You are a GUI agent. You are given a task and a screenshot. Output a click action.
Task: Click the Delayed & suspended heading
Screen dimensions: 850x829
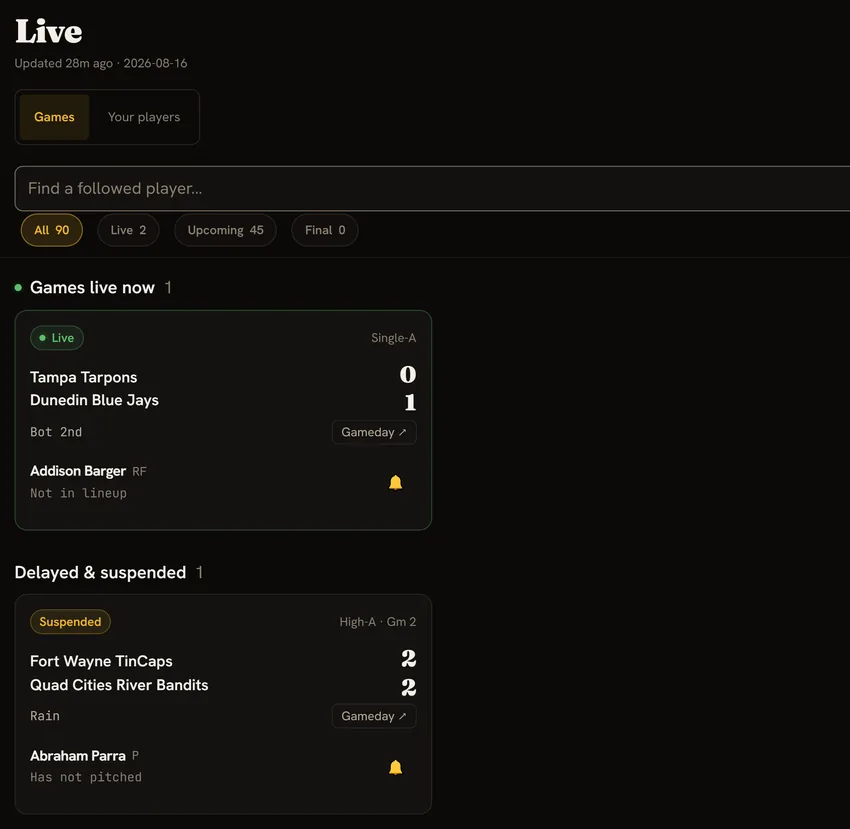tap(100, 572)
